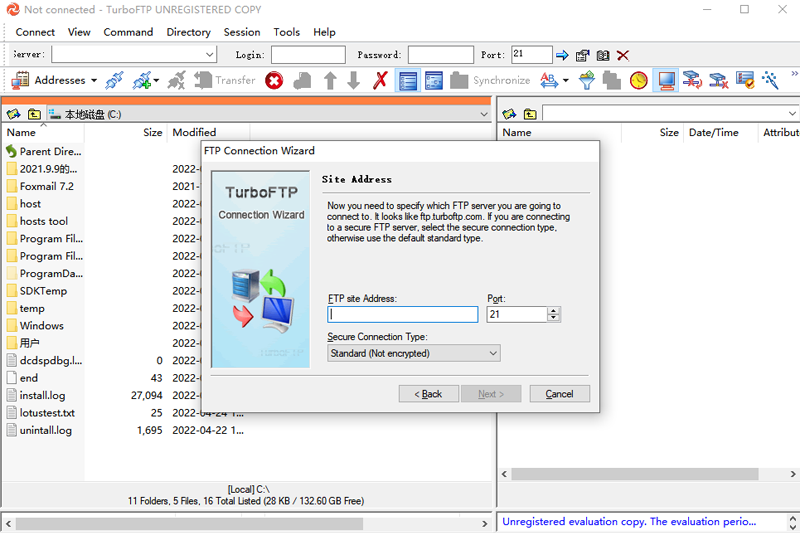
Task: Click the wizard Port number field
Action: click(x=516, y=314)
